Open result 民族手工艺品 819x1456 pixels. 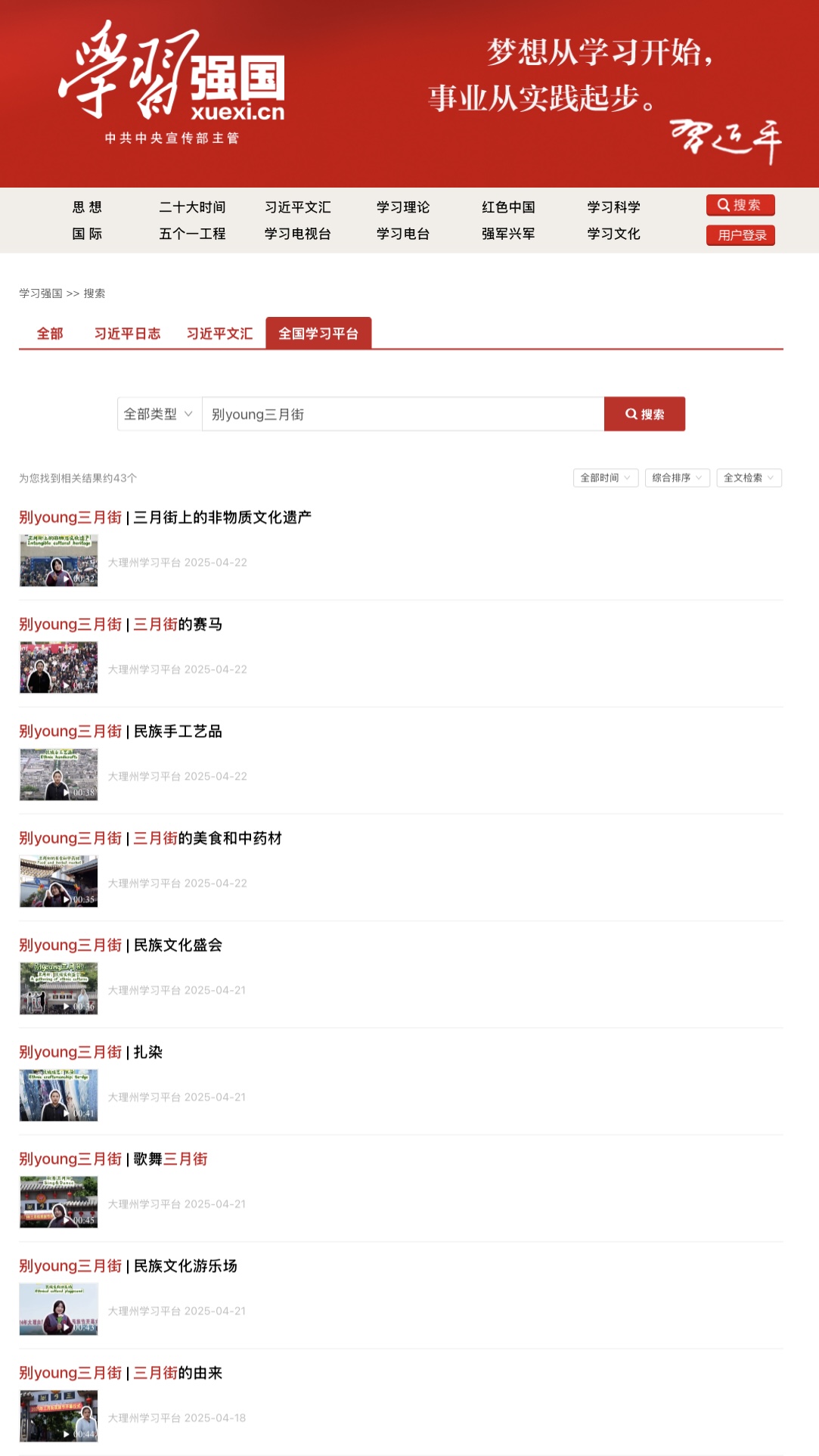tap(121, 731)
